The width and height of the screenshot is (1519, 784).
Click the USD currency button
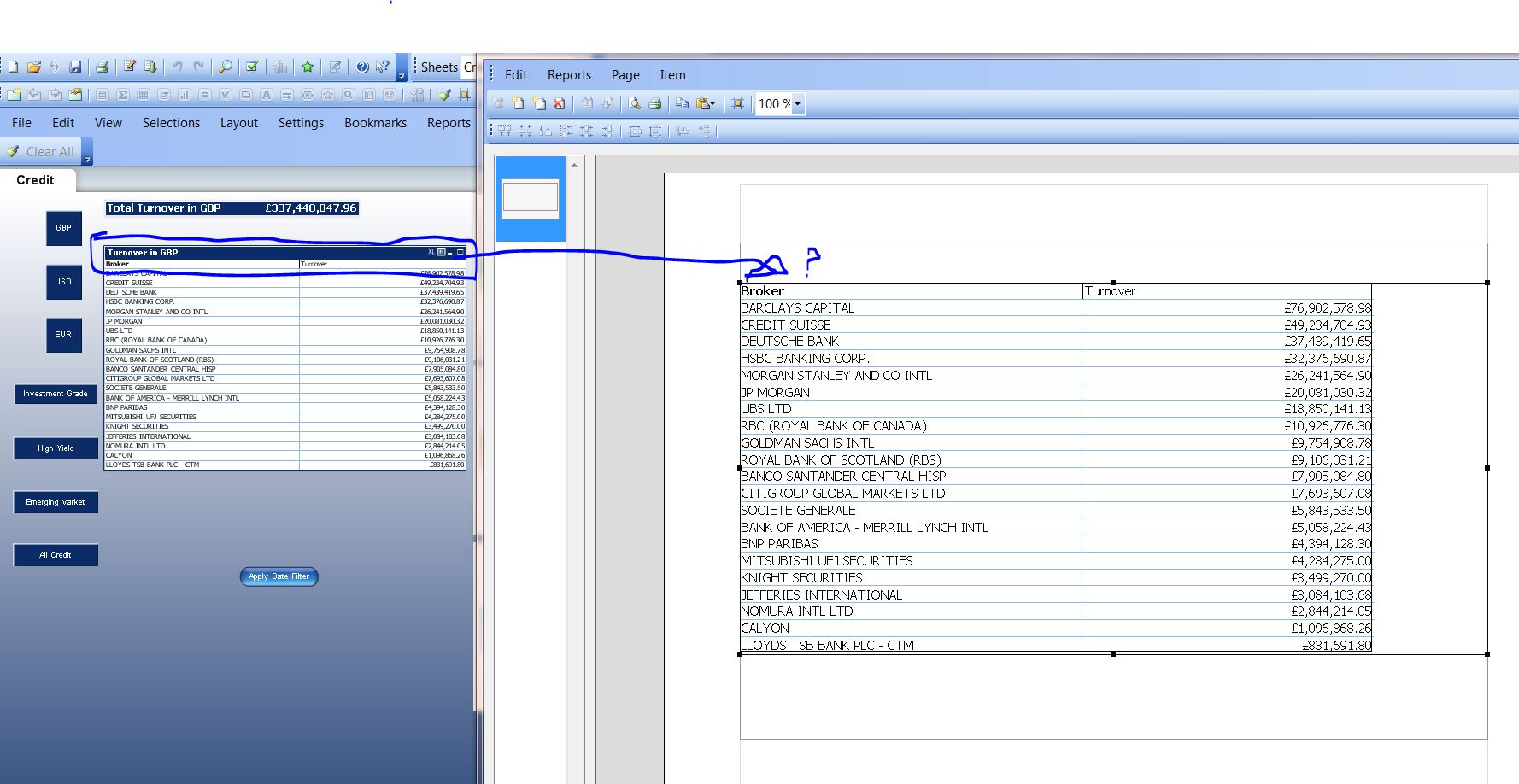[64, 282]
